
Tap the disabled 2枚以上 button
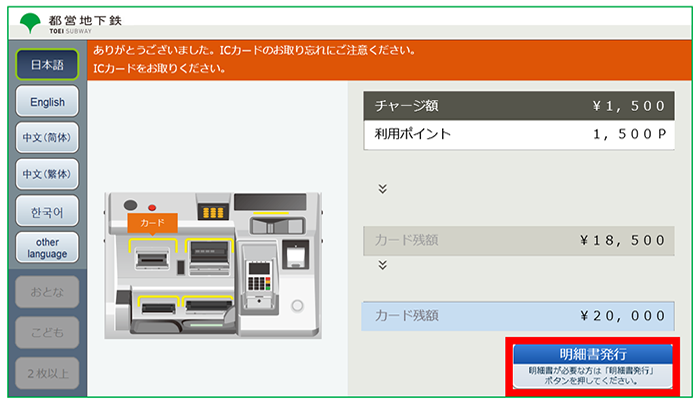pyautogui.click(x=47, y=372)
